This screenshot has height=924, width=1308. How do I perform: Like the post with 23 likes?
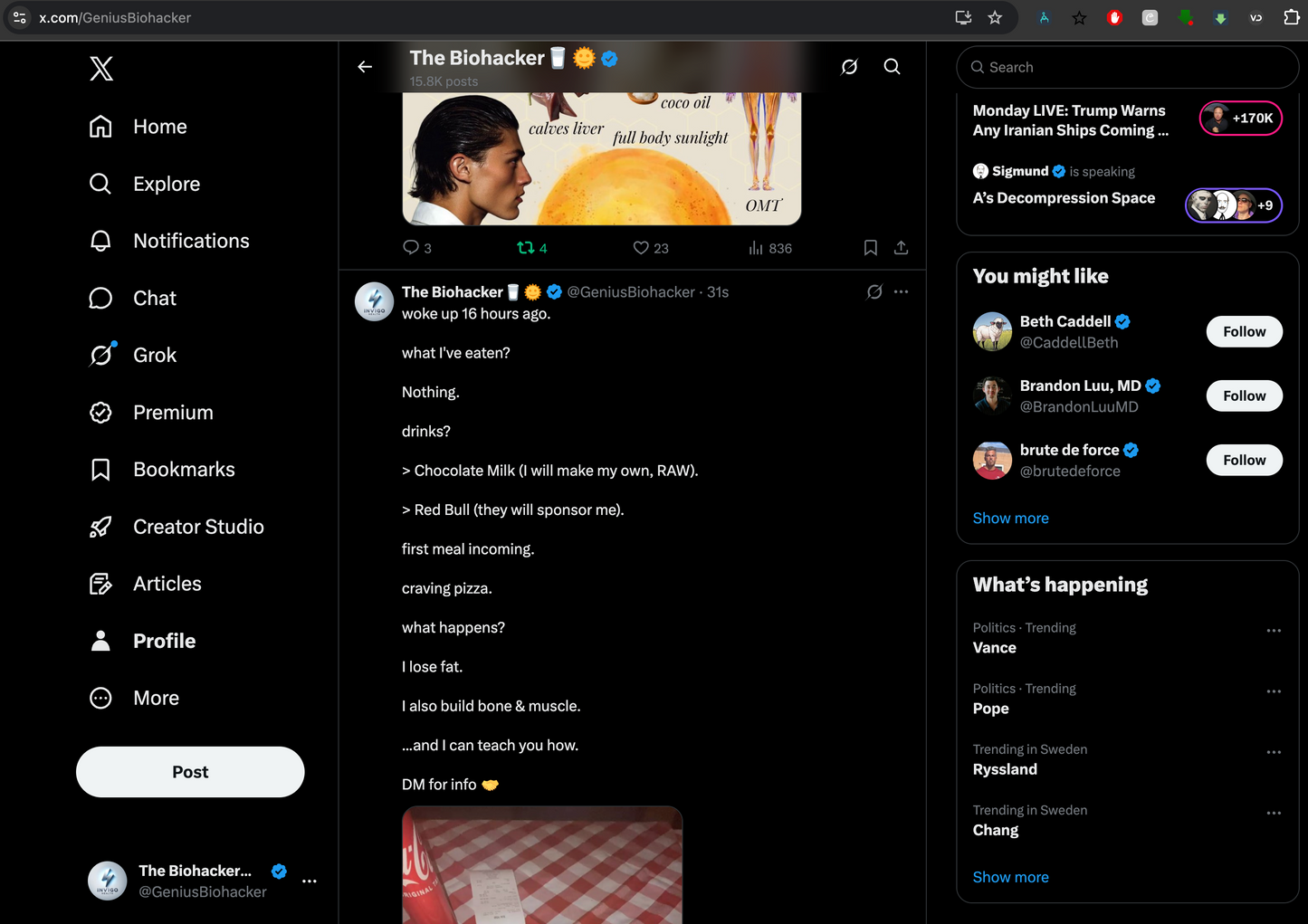[650, 248]
